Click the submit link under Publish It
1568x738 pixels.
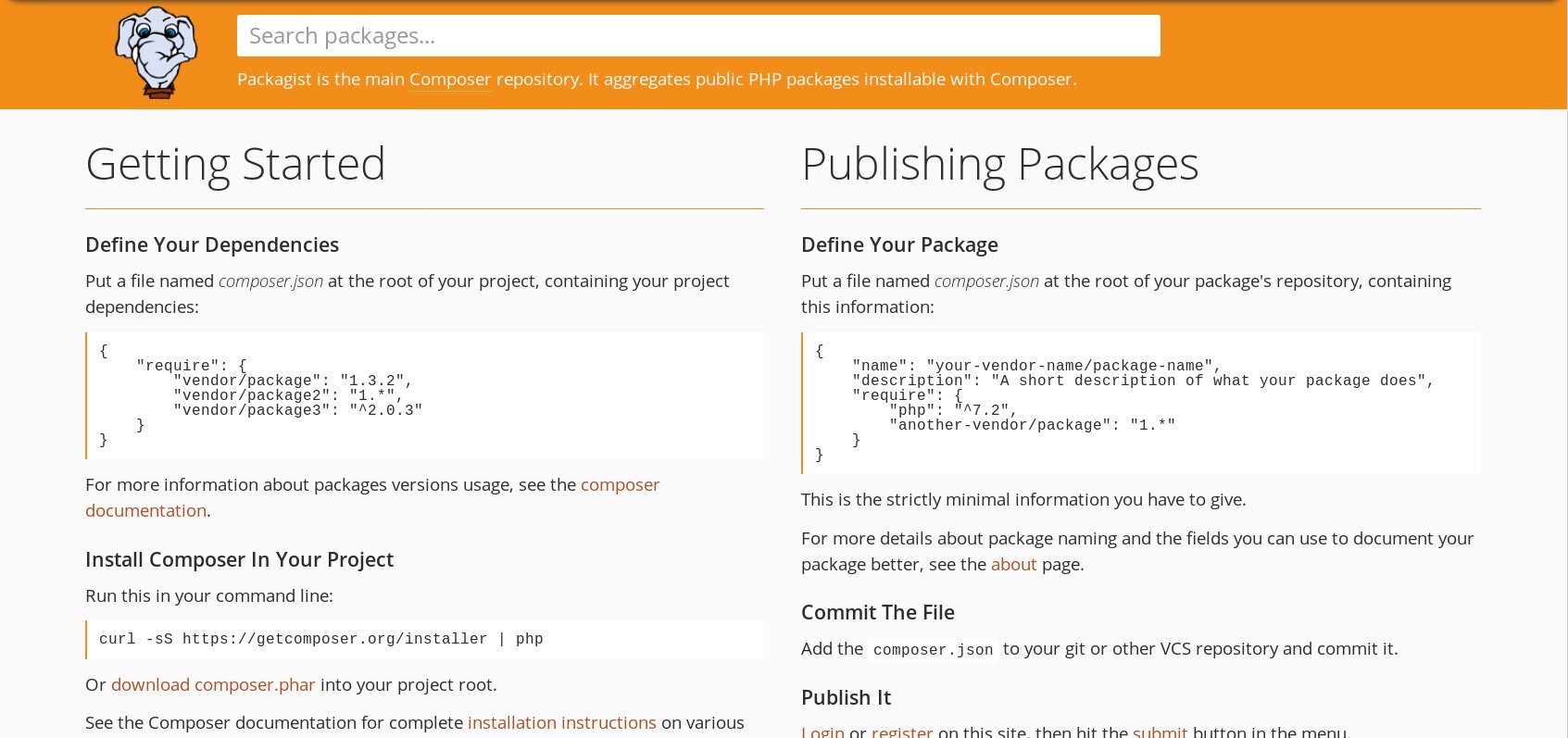tap(1160, 731)
